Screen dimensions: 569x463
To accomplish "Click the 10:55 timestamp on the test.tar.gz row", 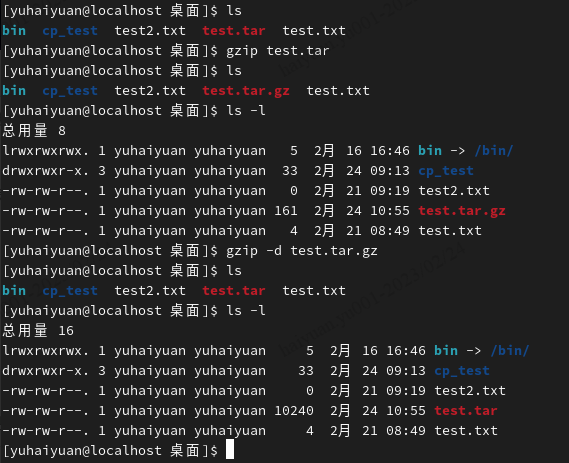I will click(390, 211).
